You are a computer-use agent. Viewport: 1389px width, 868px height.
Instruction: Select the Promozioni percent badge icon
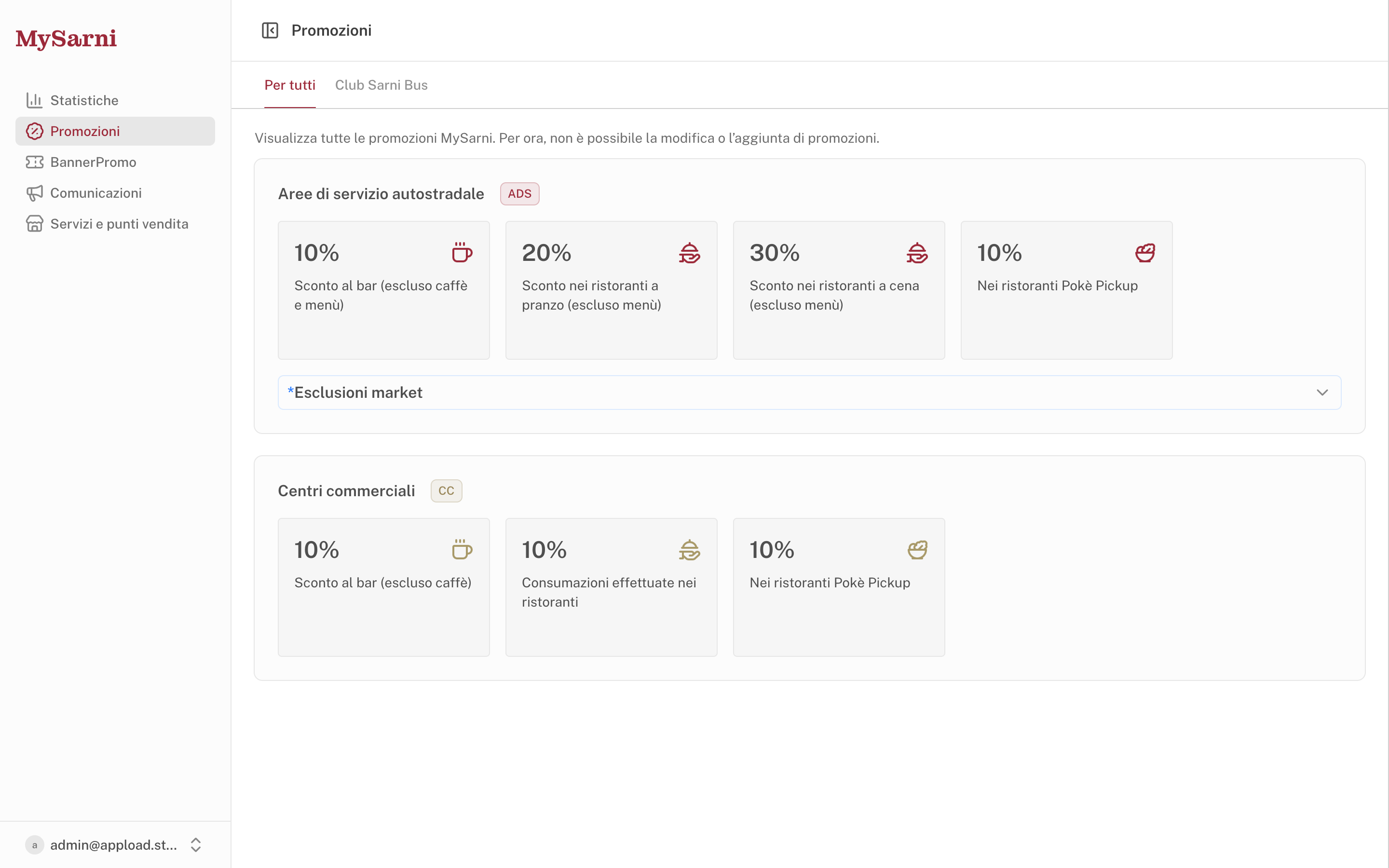click(x=34, y=132)
